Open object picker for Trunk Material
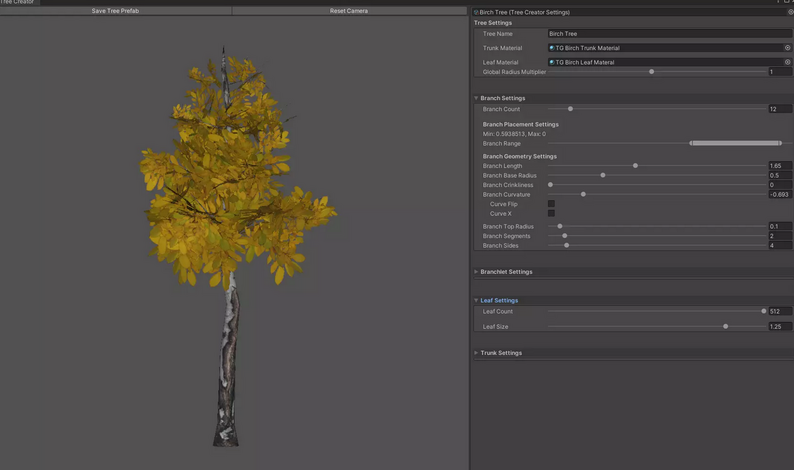The width and height of the screenshot is (794, 470). click(x=787, y=48)
